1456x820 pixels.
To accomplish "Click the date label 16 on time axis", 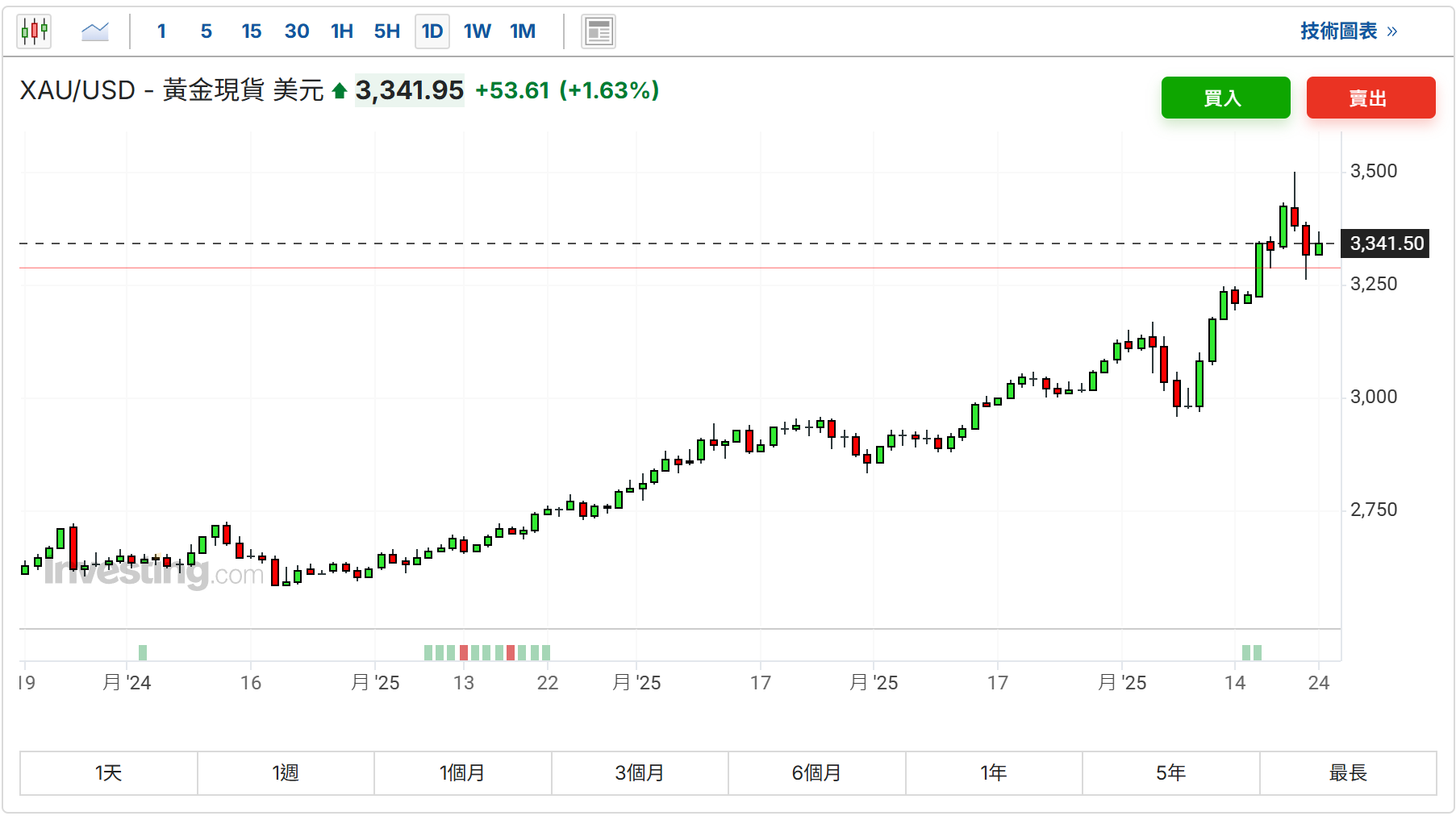I will click(251, 683).
